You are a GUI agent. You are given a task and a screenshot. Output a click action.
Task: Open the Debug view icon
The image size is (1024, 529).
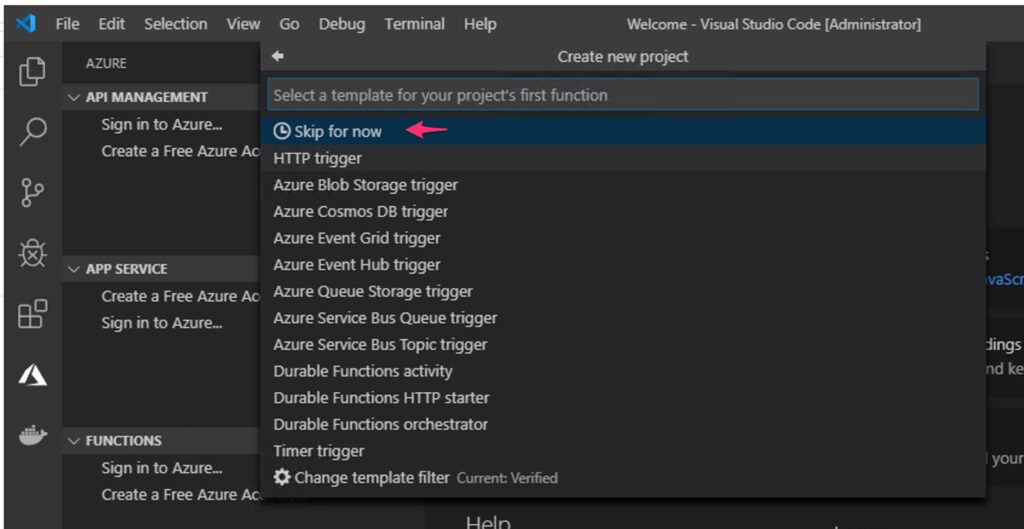pyautogui.click(x=32, y=254)
